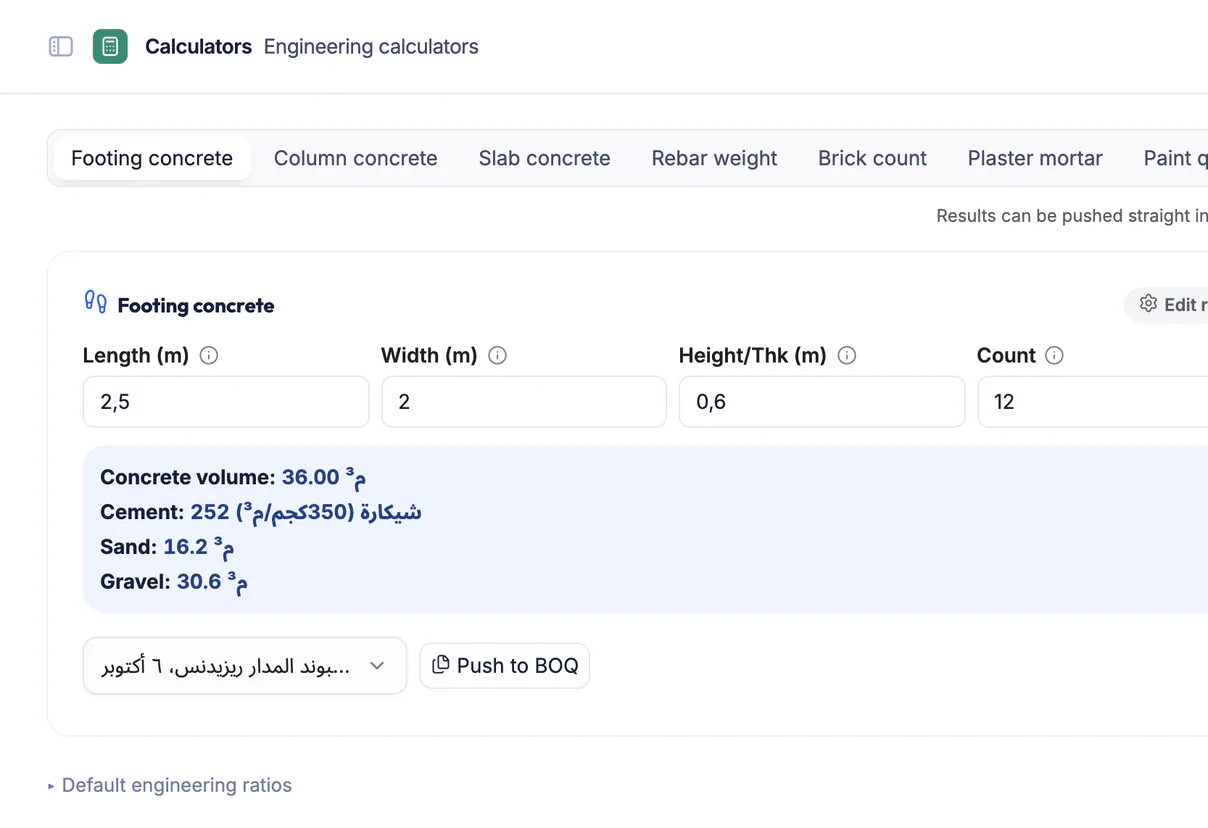Viewport: 1208px width, 828px height.
Task: Click the Calculators page title
Action: (x=198, y=46)
